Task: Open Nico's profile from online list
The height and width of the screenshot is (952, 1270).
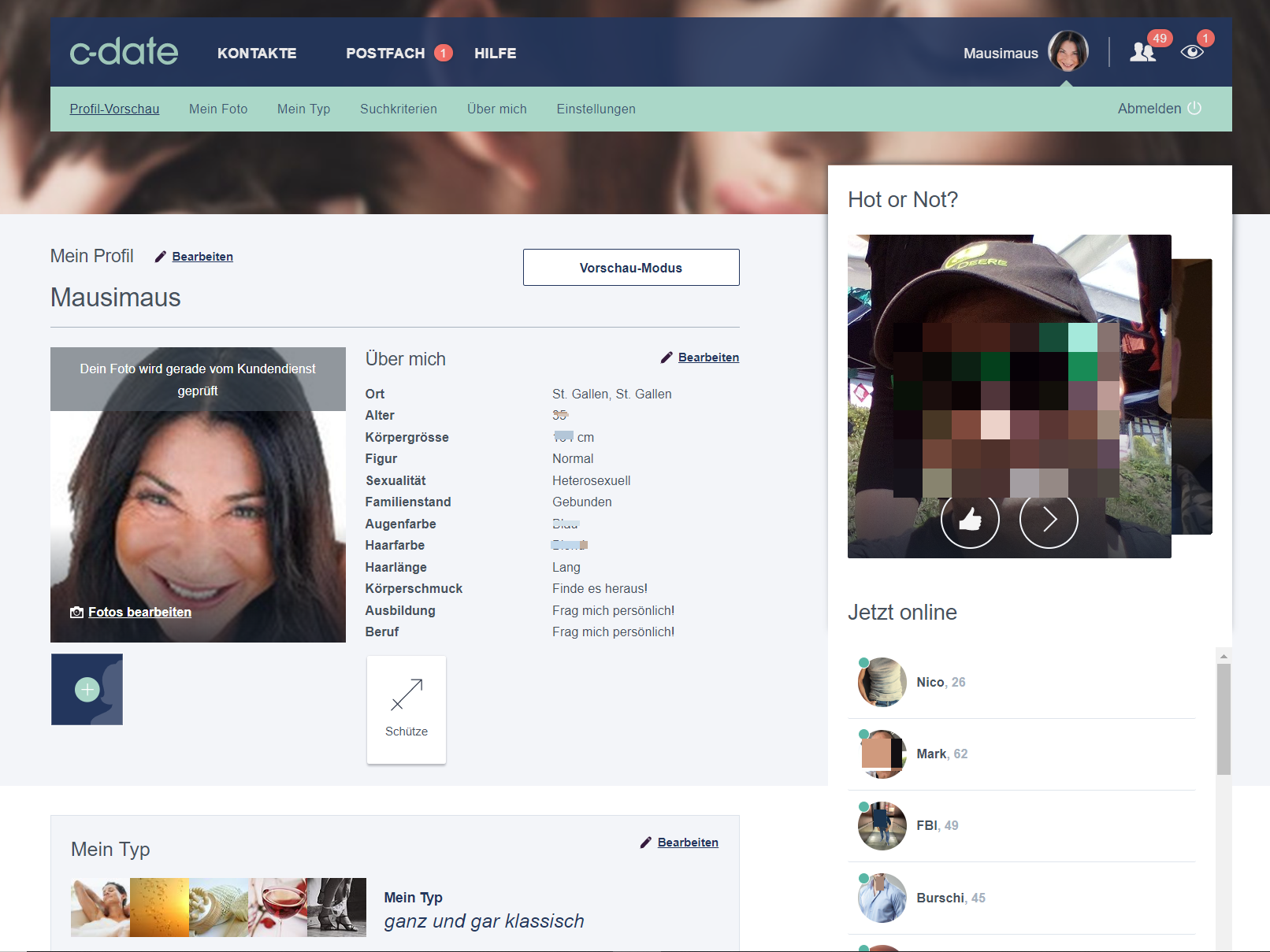Action: click(930, 682)
